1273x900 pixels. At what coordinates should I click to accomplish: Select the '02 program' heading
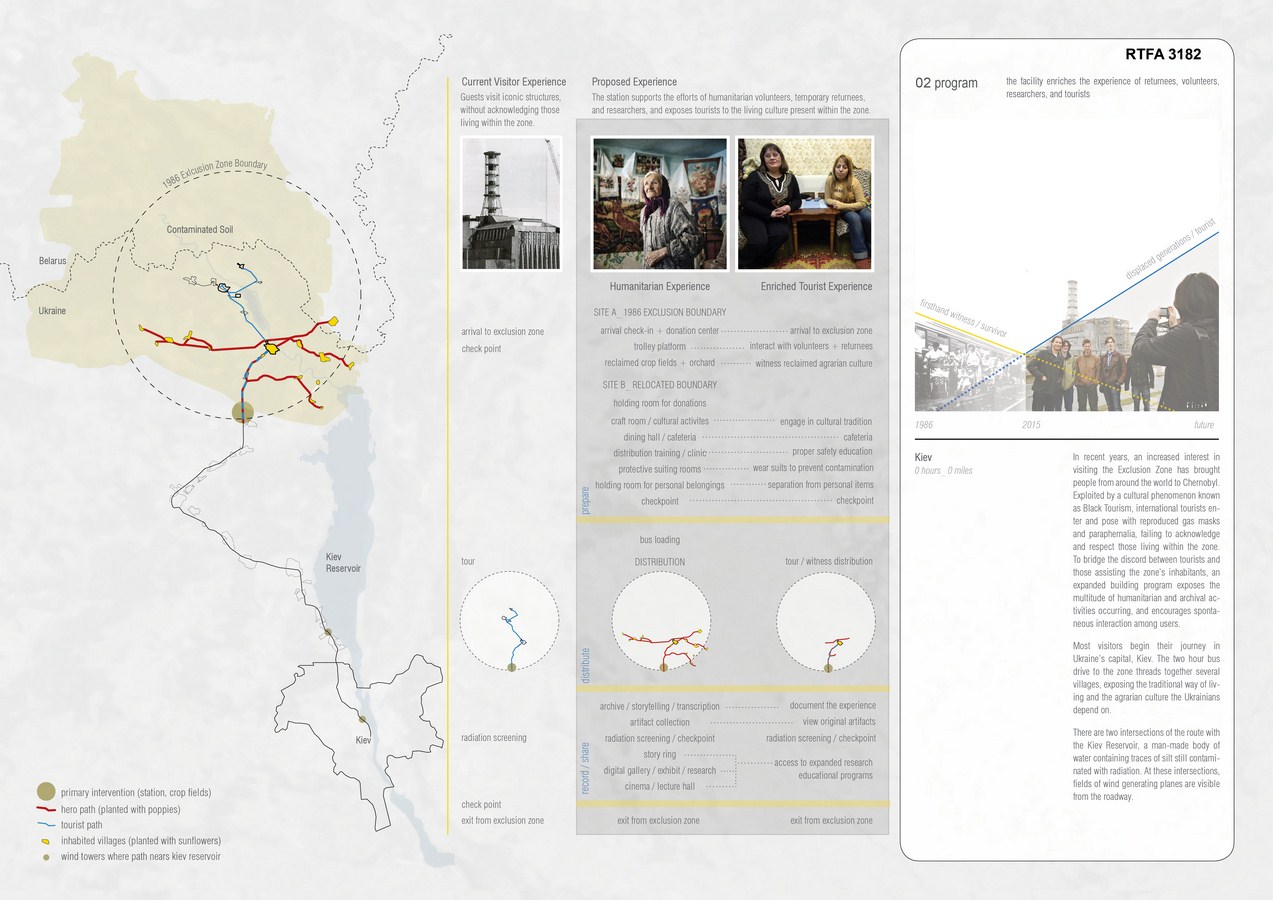(946, 83)
